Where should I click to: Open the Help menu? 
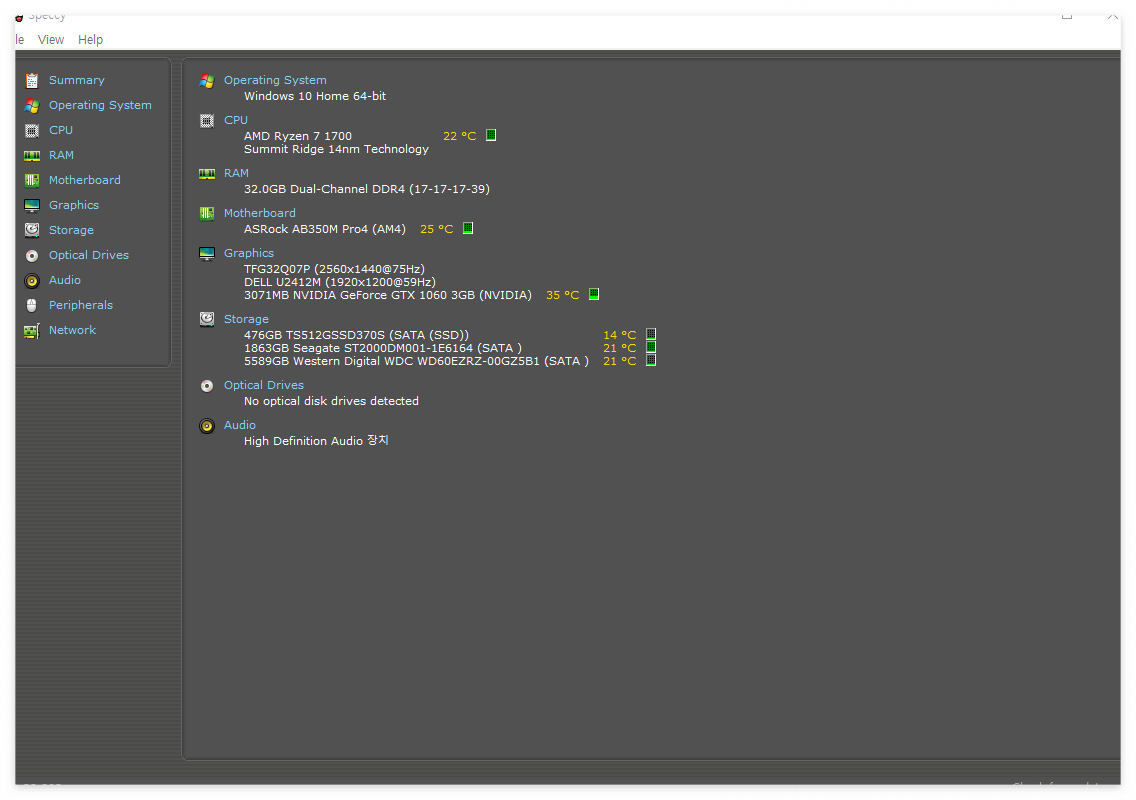tap(91, 40)
